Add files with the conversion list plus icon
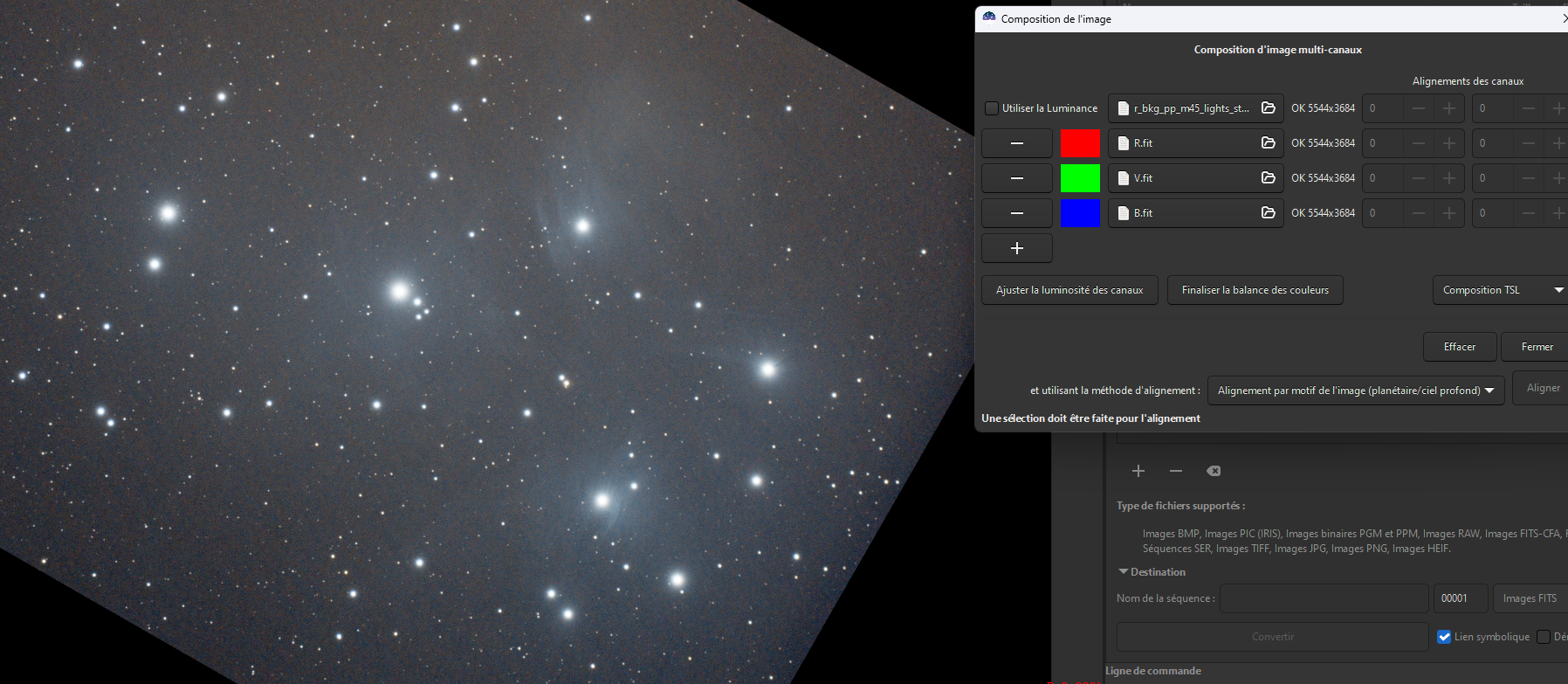1568x684 pixels. (1138, 471)
